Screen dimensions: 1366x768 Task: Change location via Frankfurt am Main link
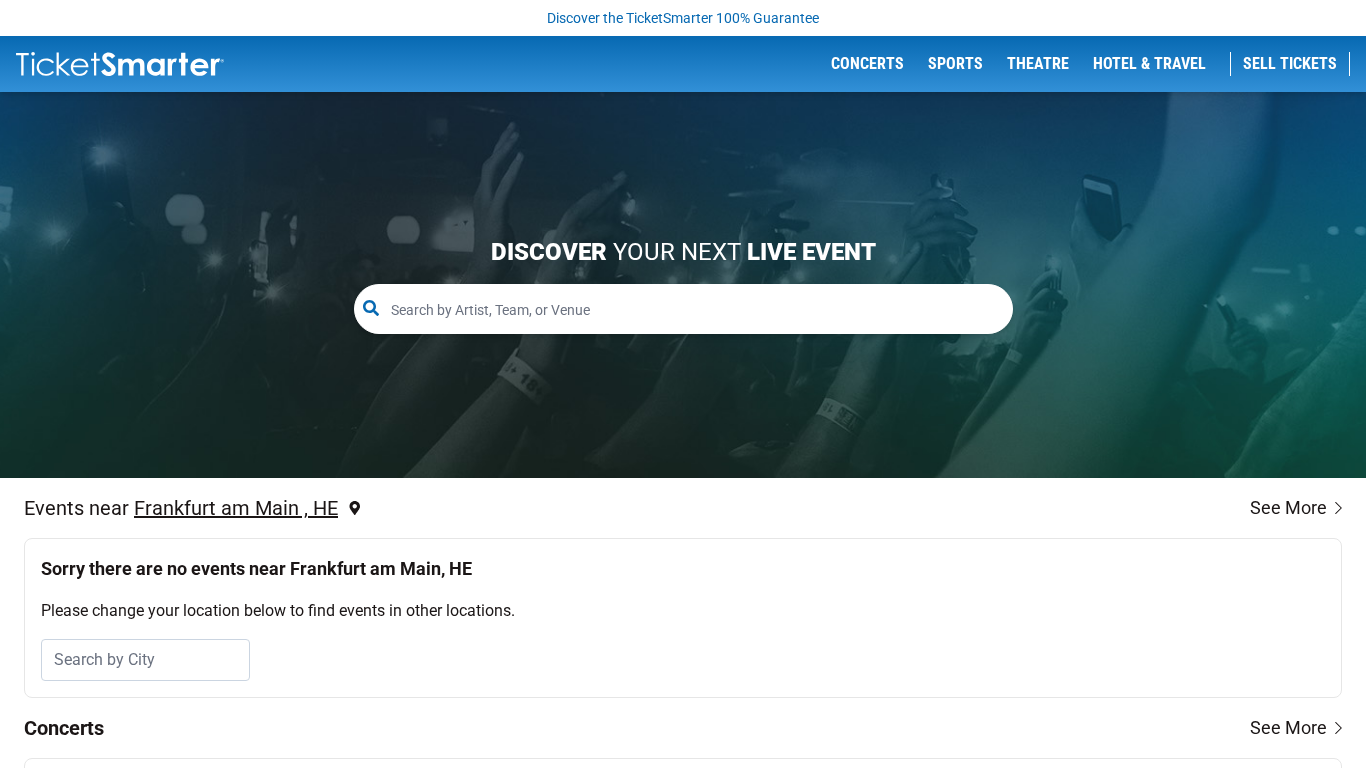point(236,508)
